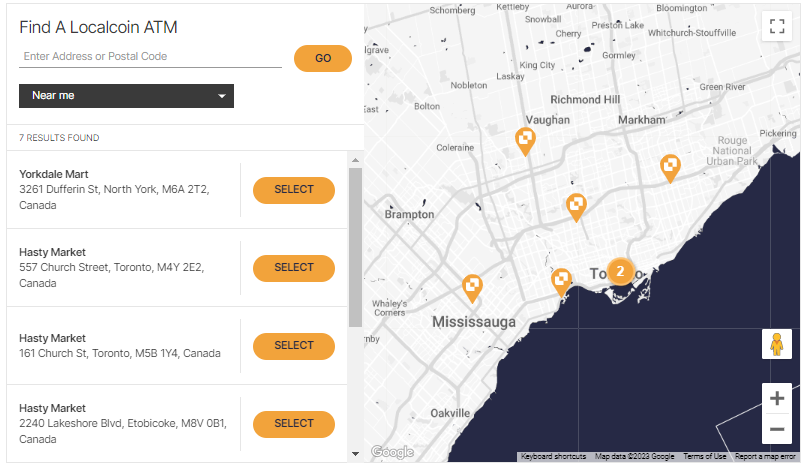The image size is (807, 467).
Task: Open the ATM marker near Vaughan
Action: [525, 142]
